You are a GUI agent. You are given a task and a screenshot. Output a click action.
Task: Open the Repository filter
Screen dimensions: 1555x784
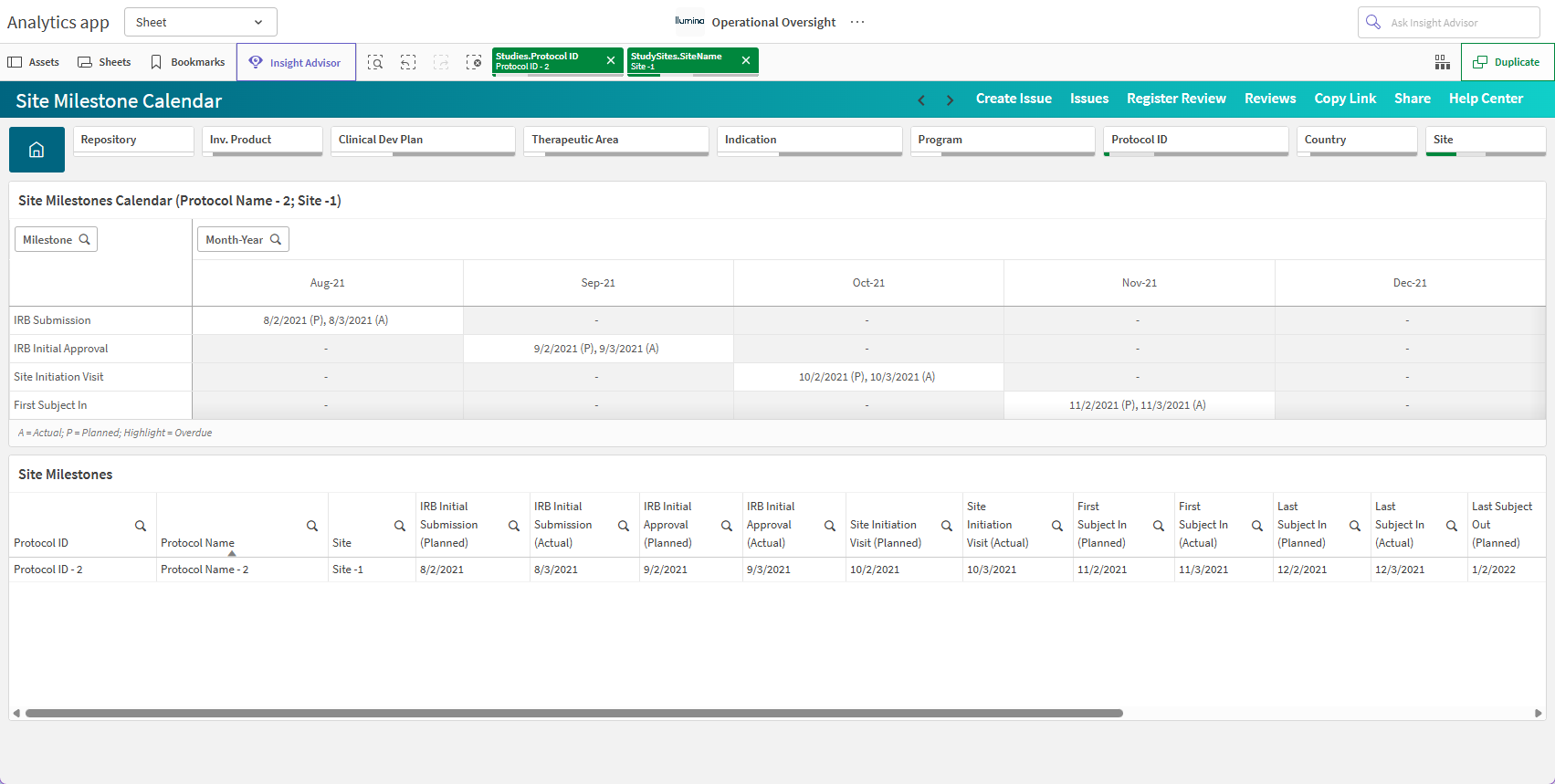[x=133, y=141]
